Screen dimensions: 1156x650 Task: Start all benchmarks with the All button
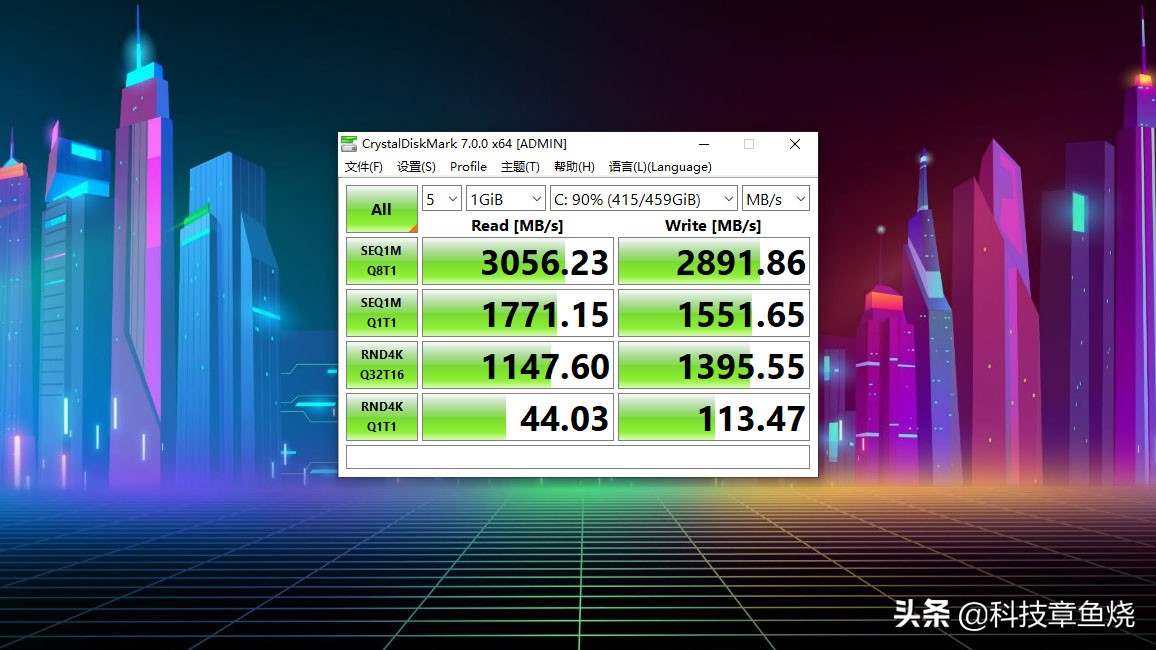pyautogui.click(x=382, y=209)
